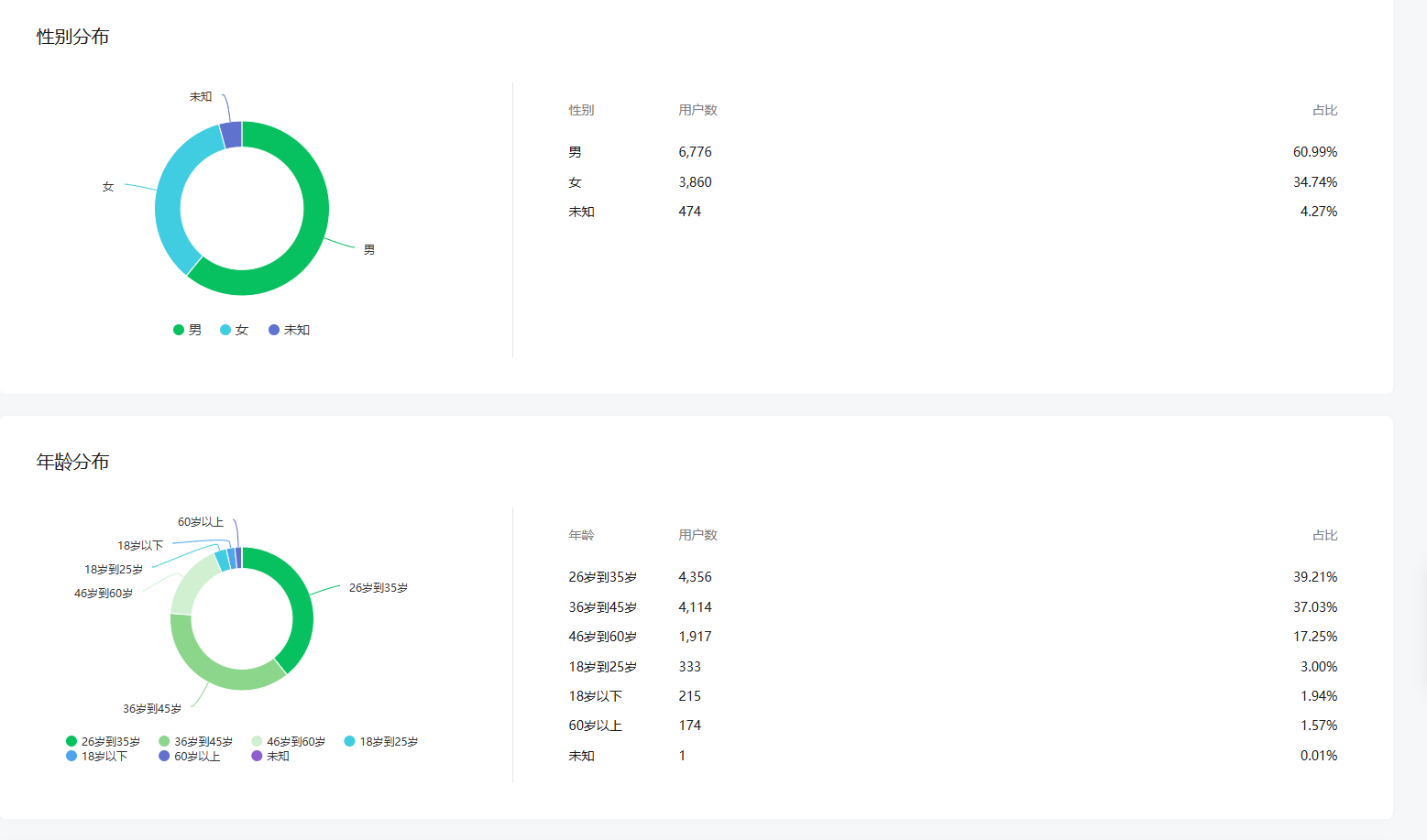The width and height of the screenshot is (1427, 840).
Task: Toggle the purple 未知 legend entry below age chart
Action: pyautogui.click(x=270, y=756)
